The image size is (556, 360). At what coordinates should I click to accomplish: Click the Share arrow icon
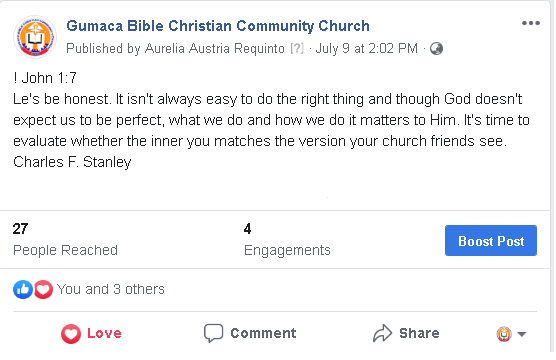coord(382,333)
